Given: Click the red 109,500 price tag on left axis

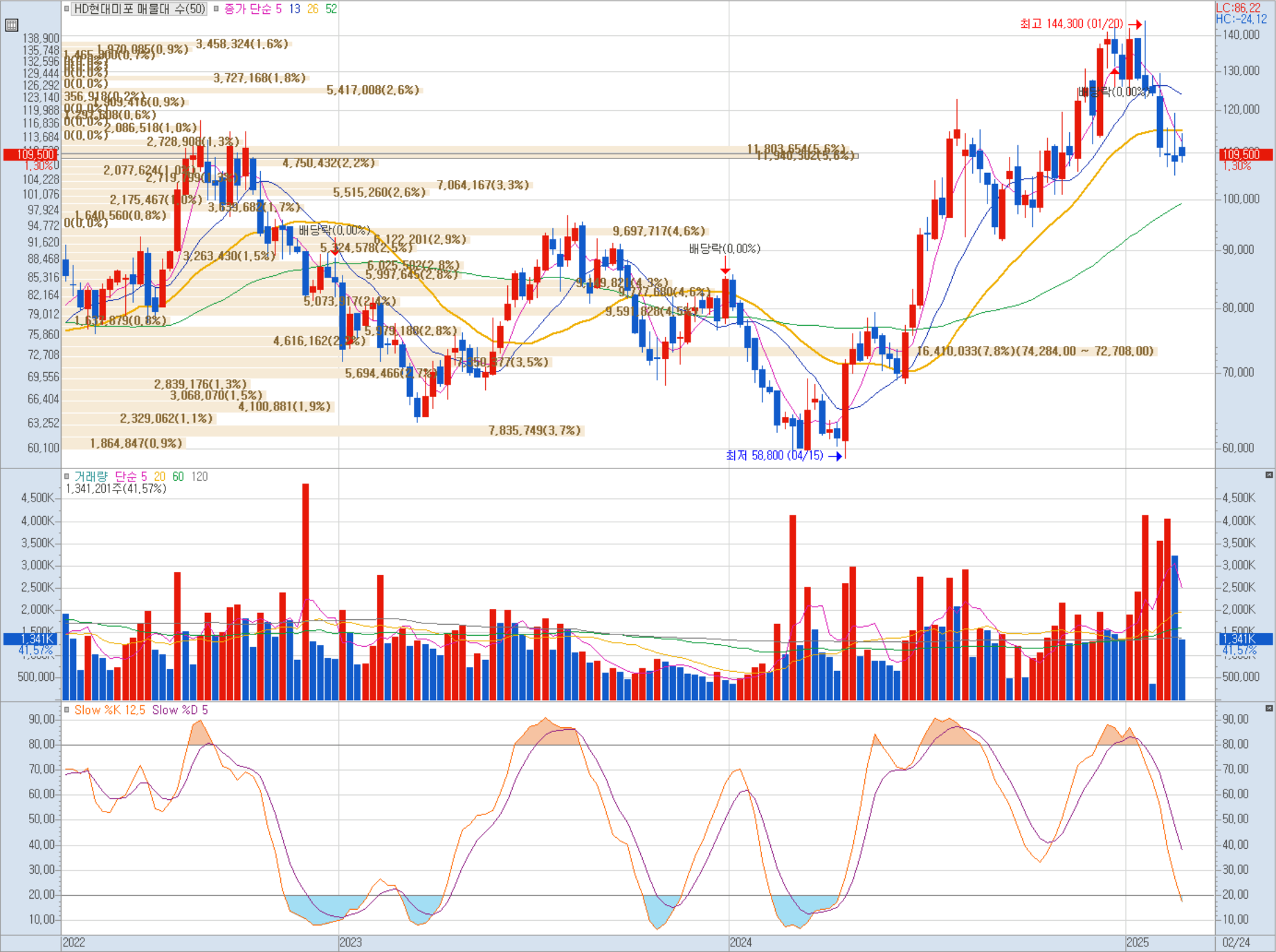Looking at the screenshot, I should 30,154.
